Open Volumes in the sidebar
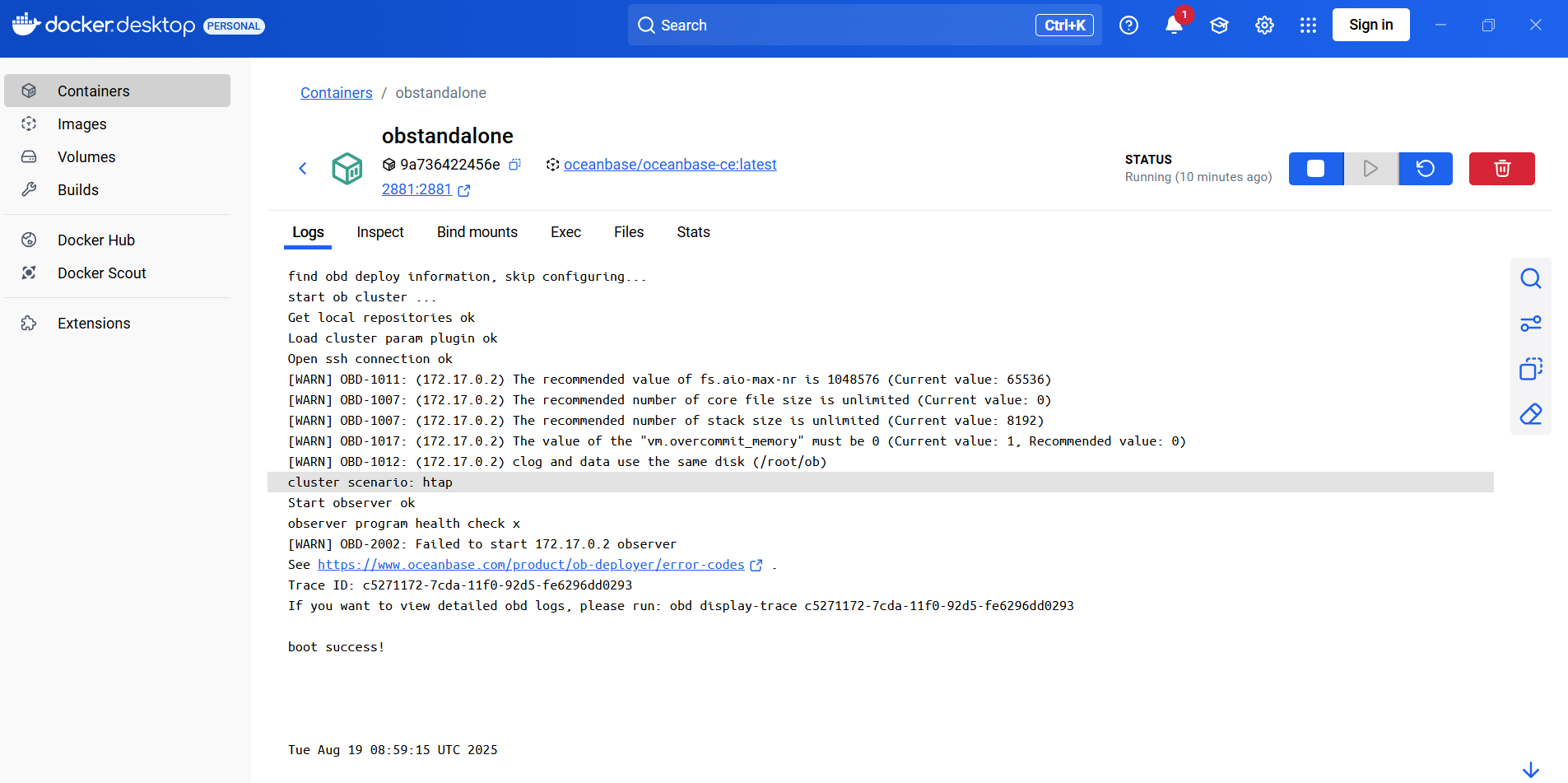This screenshot has height=783, width=1568. [x=117, y=156]
